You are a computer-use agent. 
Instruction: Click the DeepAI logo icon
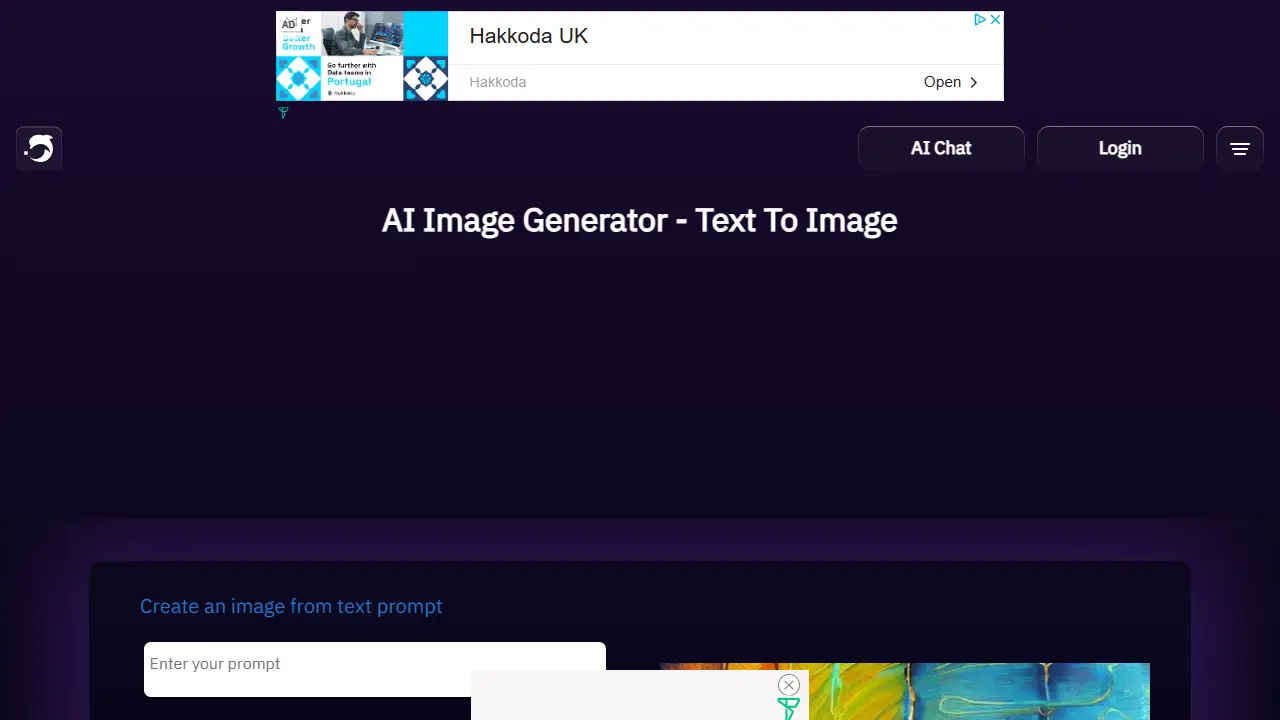39,149
